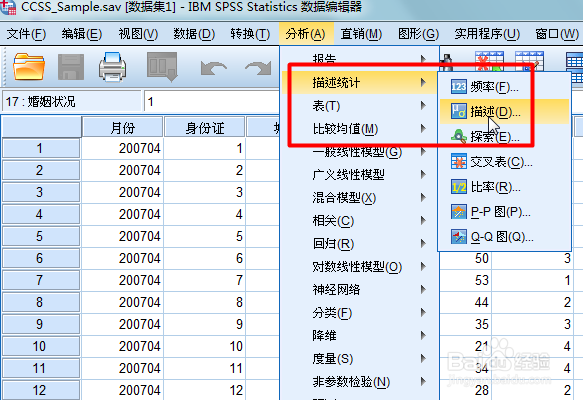Viewport: 583px width, 400px height.
Task: Select row header 1
Action: point(41,148)
